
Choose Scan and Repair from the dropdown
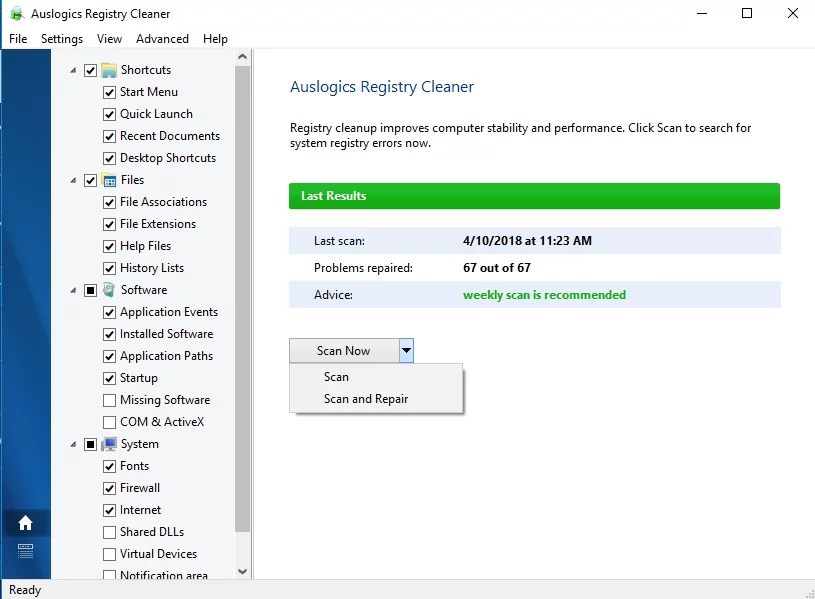pos(366,399)
